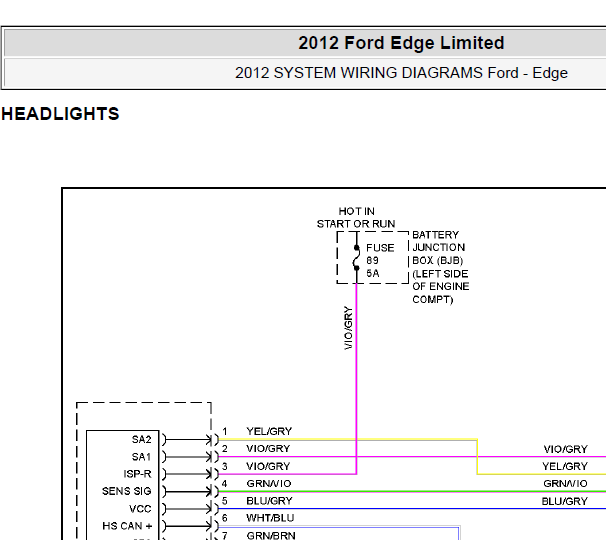Click the right-side VIO/GRY wire label
This screenshot has height=540, width=606.
click(x=566, y=449)
